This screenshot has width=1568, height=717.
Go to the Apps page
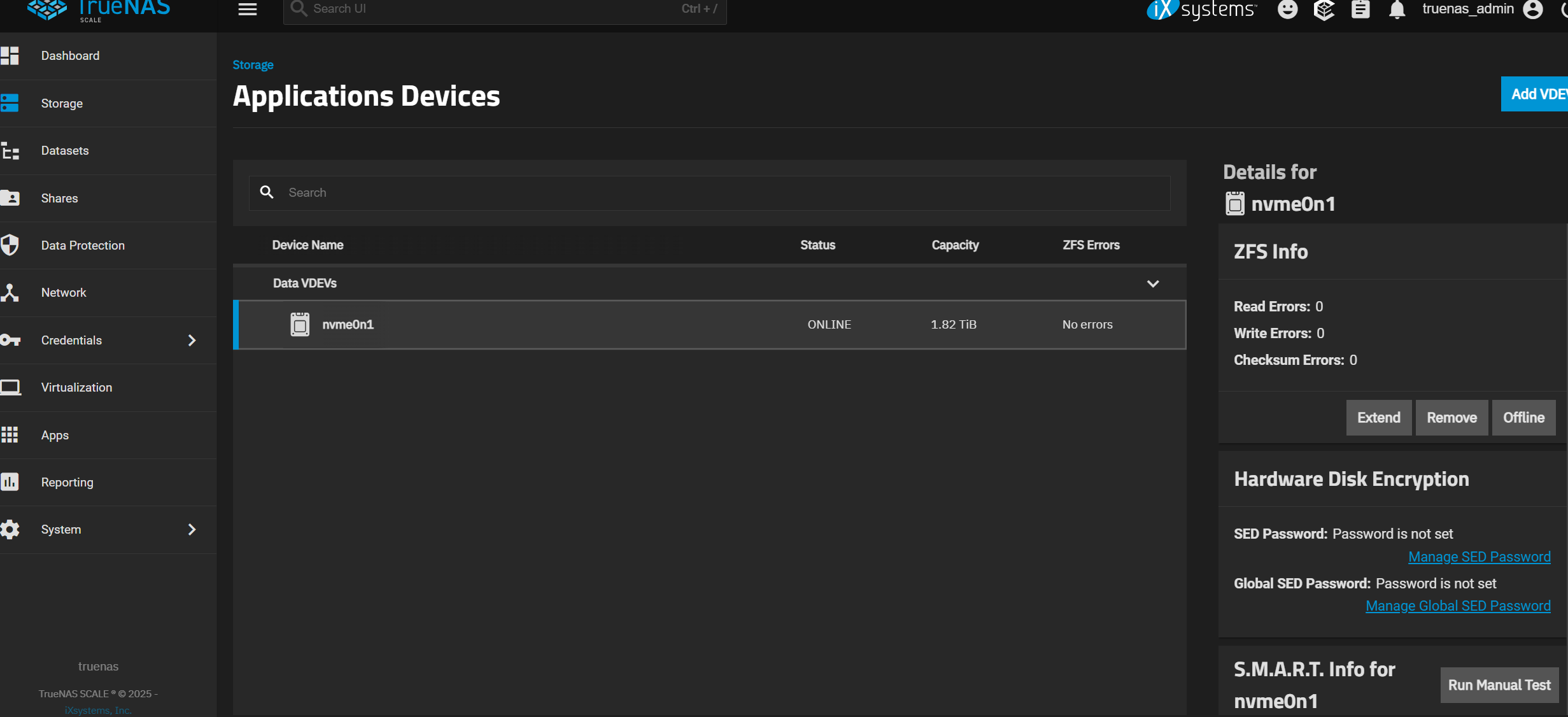(55, 435)
